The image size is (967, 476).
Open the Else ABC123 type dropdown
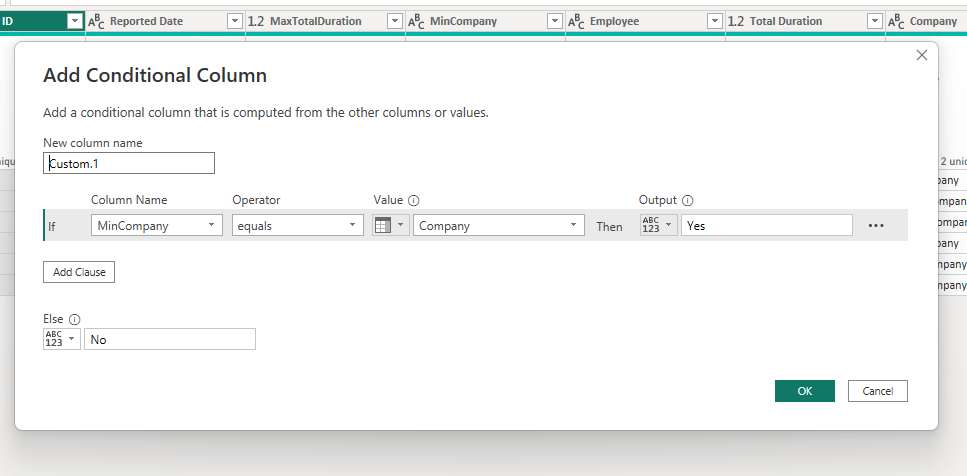pyautogui.click(x=62, y=339)
